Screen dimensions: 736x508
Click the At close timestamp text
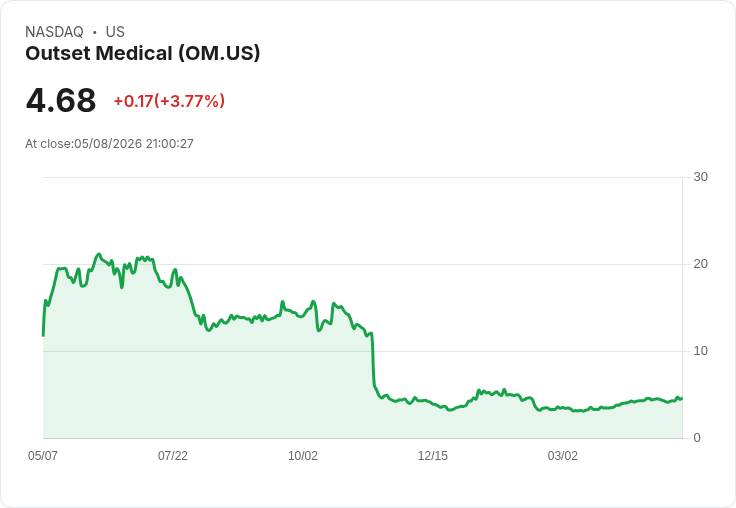pyautogui.click(x=109, y=144)
